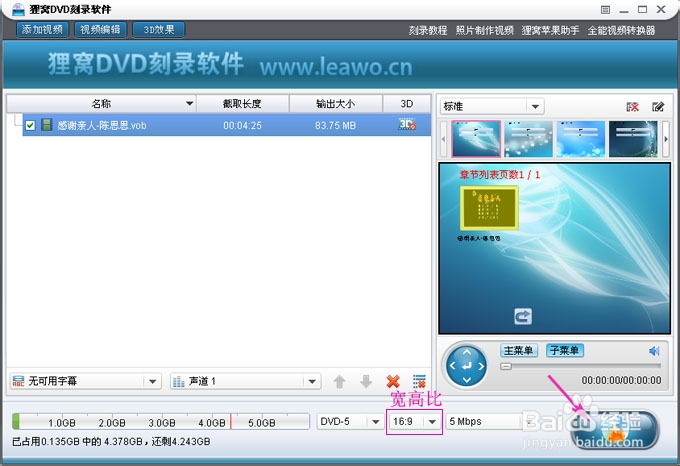680x466 pixels.
Task: Open the 狸窝苹果助手 link
Action: (x=550, y=30)
